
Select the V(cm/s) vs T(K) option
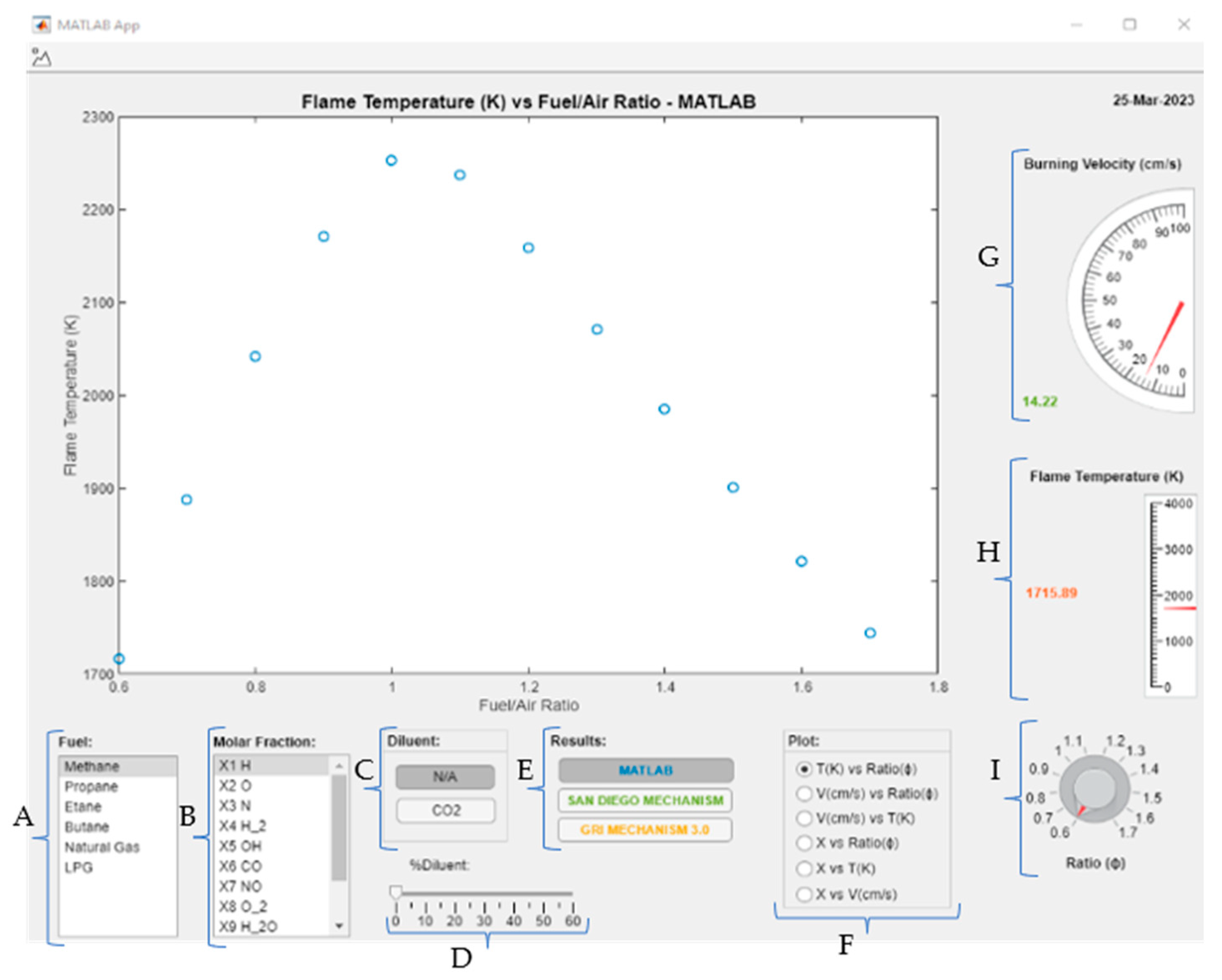(x=804, y=818)
